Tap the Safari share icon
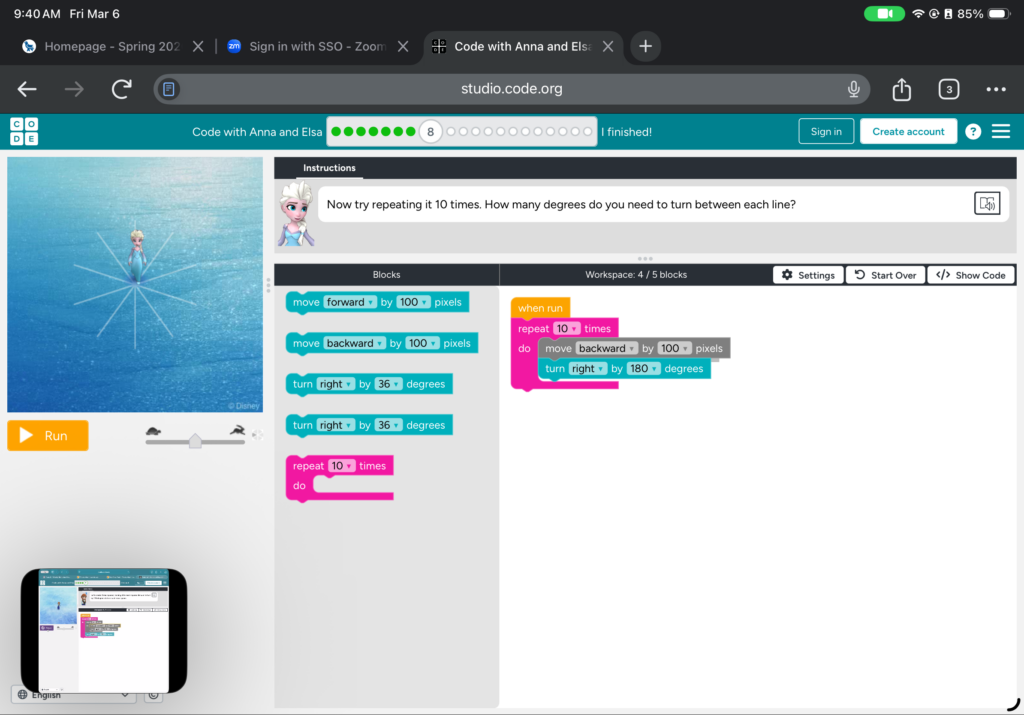The image size is (1024, 715). click(x=901, y=89)
